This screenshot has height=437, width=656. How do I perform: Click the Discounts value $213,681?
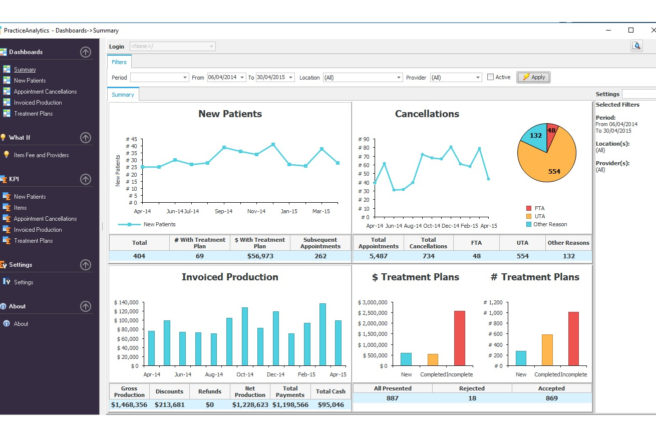(x=169, y=405)
